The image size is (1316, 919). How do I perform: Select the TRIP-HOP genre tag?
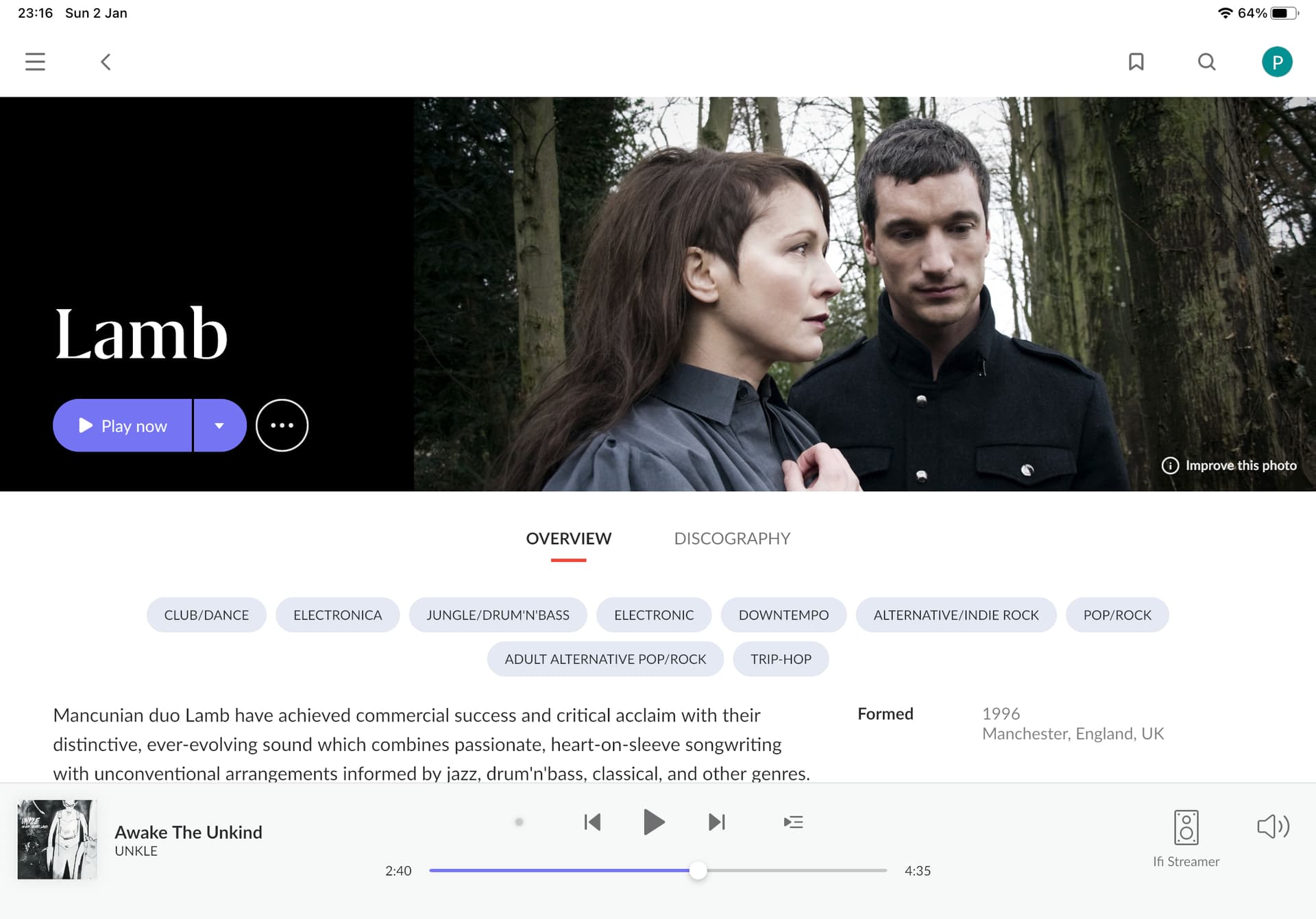coord(781,659)
